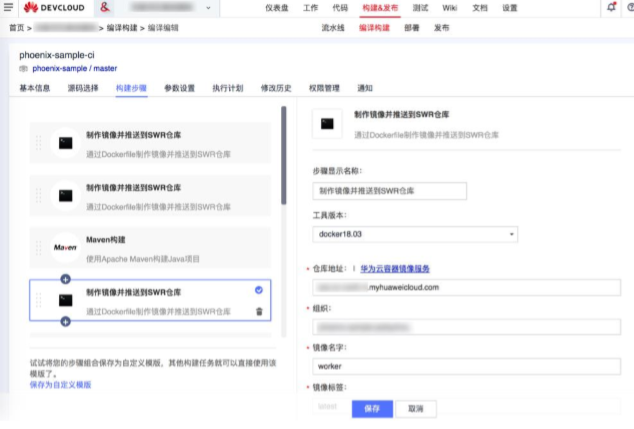
Task: Switch to the 权限管理 tab
Action: pyautogui.click(x=324, y=88)
